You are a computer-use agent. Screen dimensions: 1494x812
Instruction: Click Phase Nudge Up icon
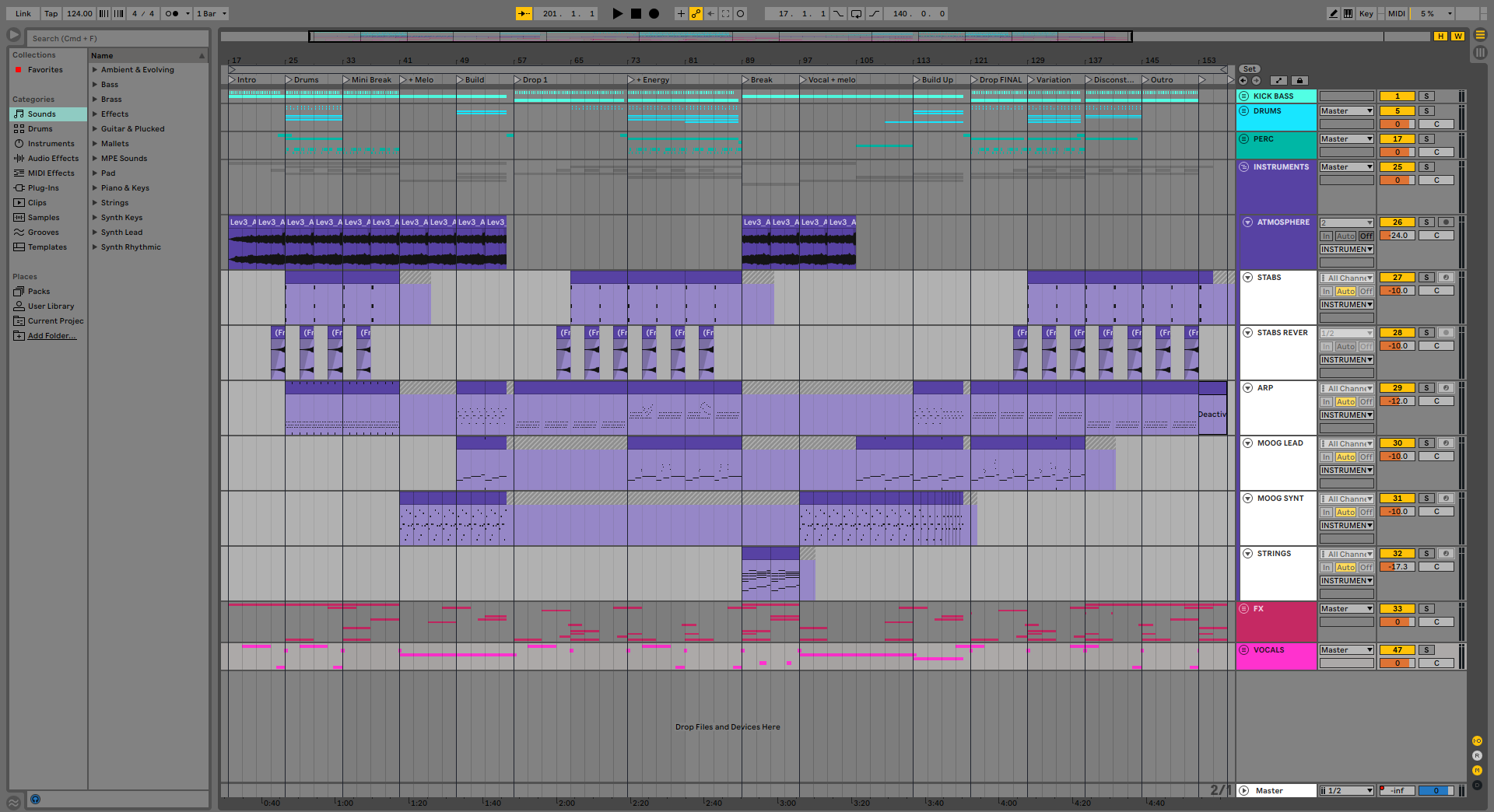118,13
